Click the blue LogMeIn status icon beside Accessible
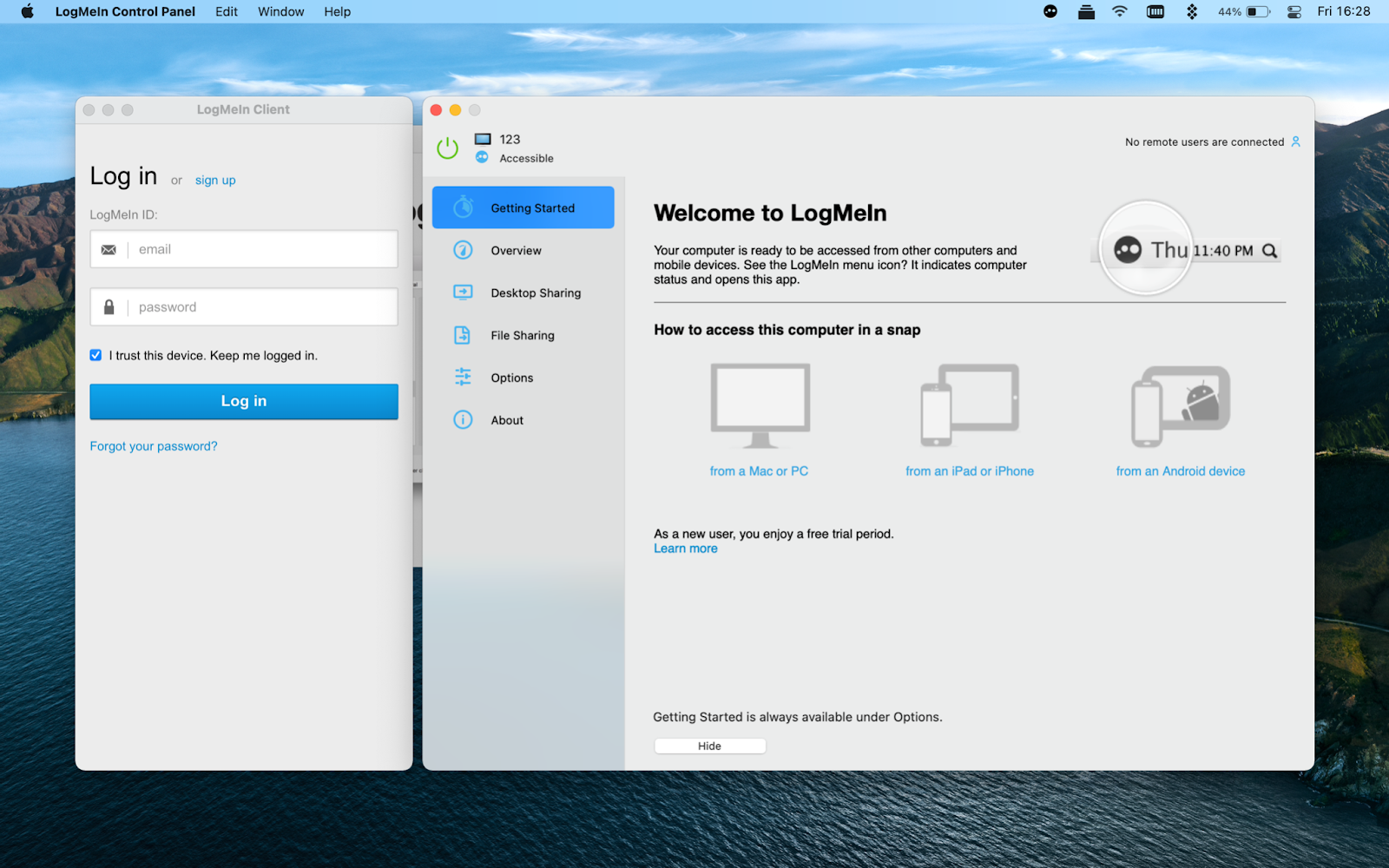This screenshot has height=868, width=1389. (482, 157)
